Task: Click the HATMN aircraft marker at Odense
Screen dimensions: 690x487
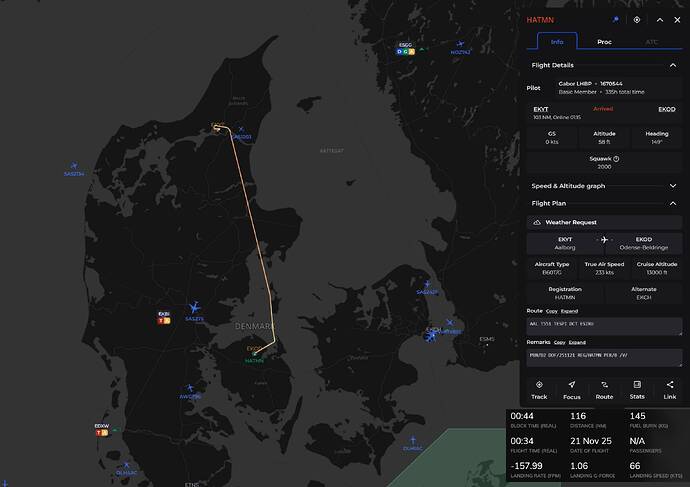Action: pos(254,354)
